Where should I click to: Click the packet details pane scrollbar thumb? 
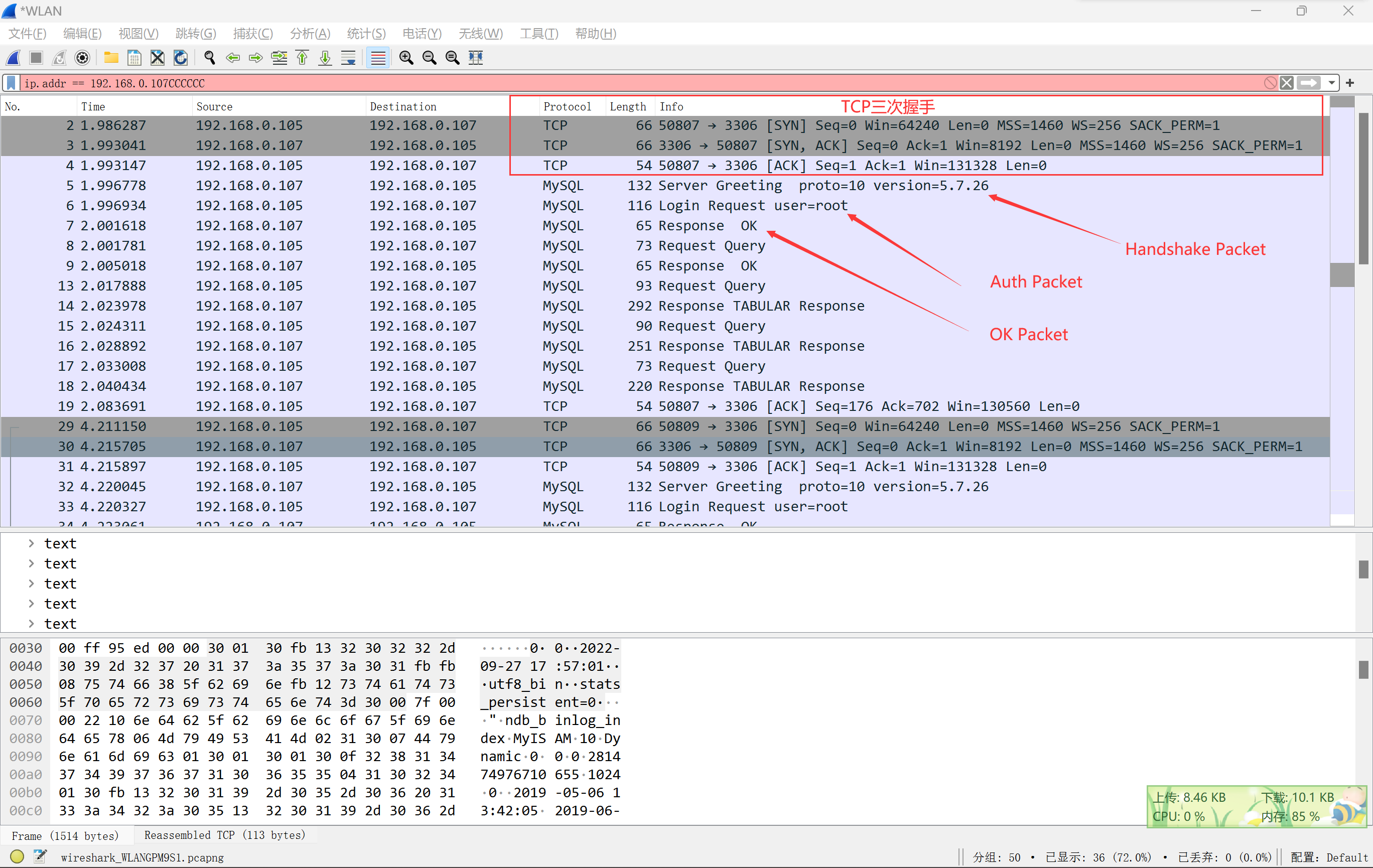tap(1363, 569)
